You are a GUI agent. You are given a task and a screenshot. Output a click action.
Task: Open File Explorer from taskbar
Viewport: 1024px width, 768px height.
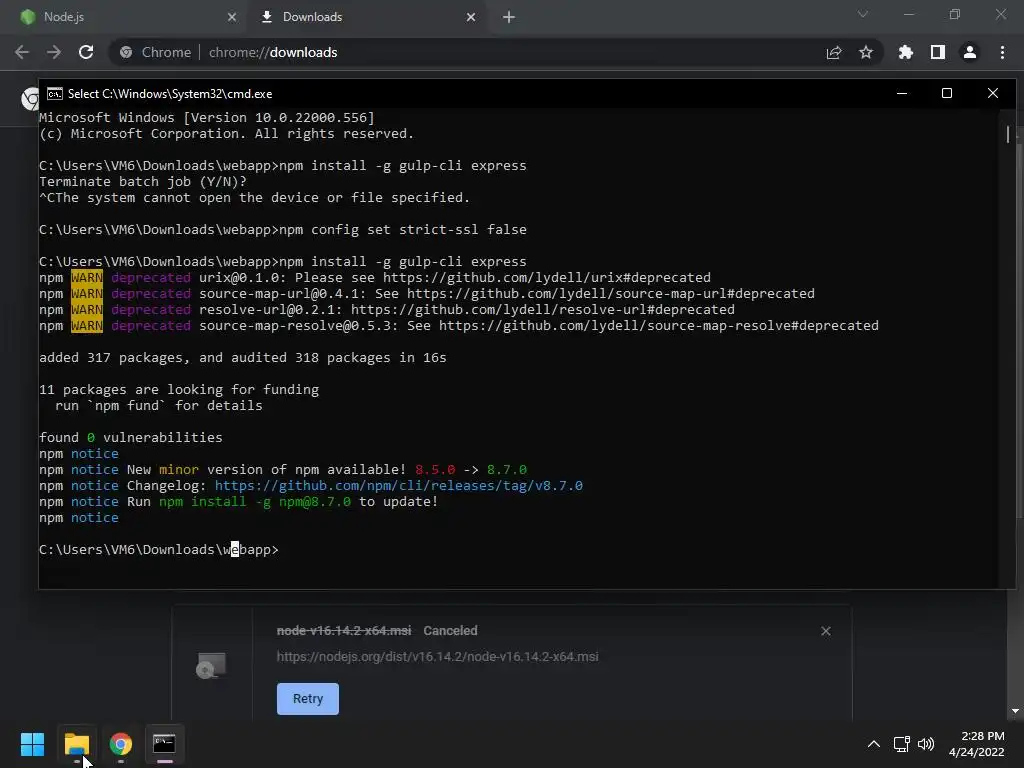click(77, 744)
